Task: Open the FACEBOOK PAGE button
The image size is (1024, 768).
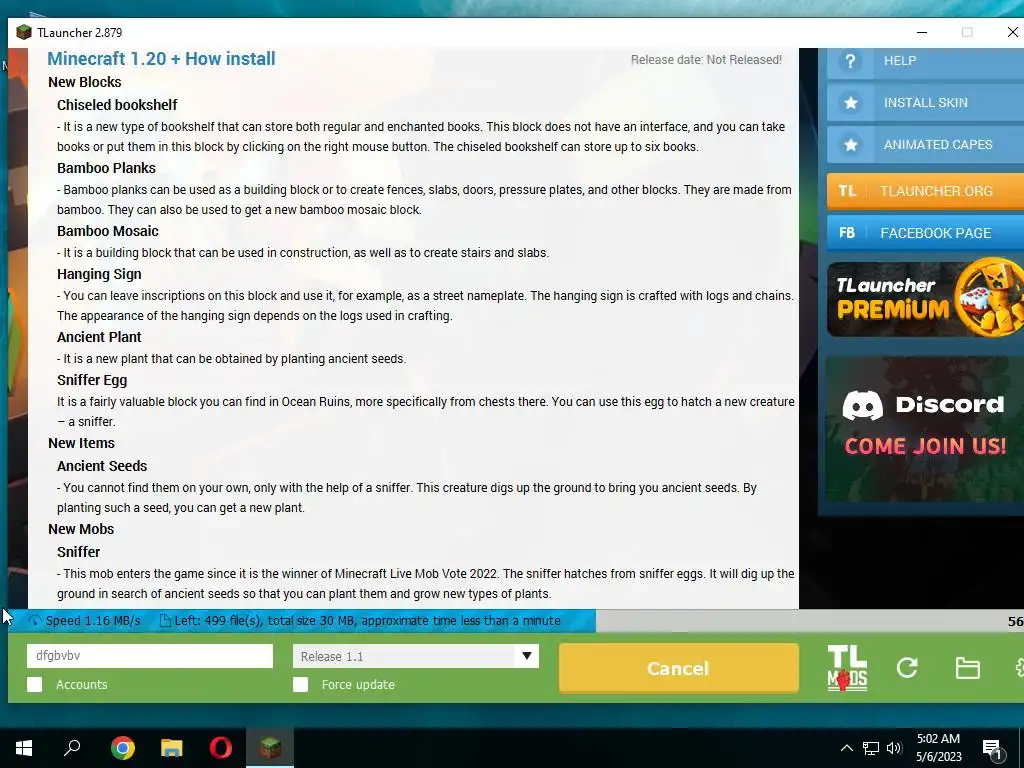Action: tap(925, 232)
